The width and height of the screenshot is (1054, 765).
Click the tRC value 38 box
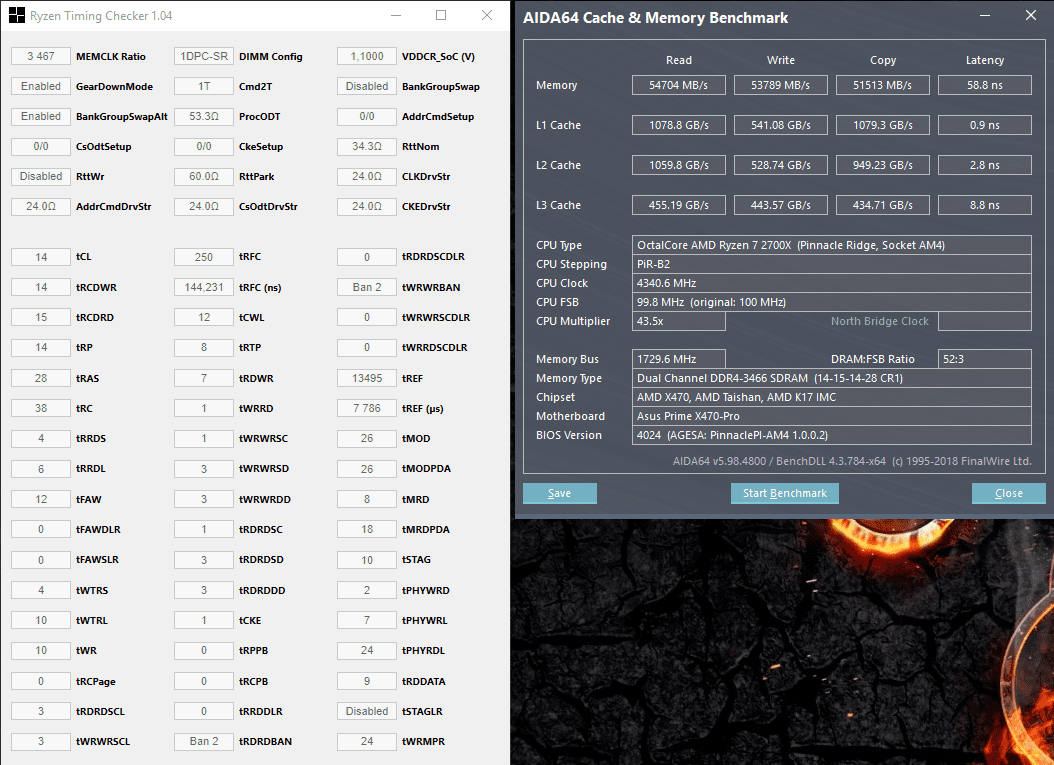[41, 408]
